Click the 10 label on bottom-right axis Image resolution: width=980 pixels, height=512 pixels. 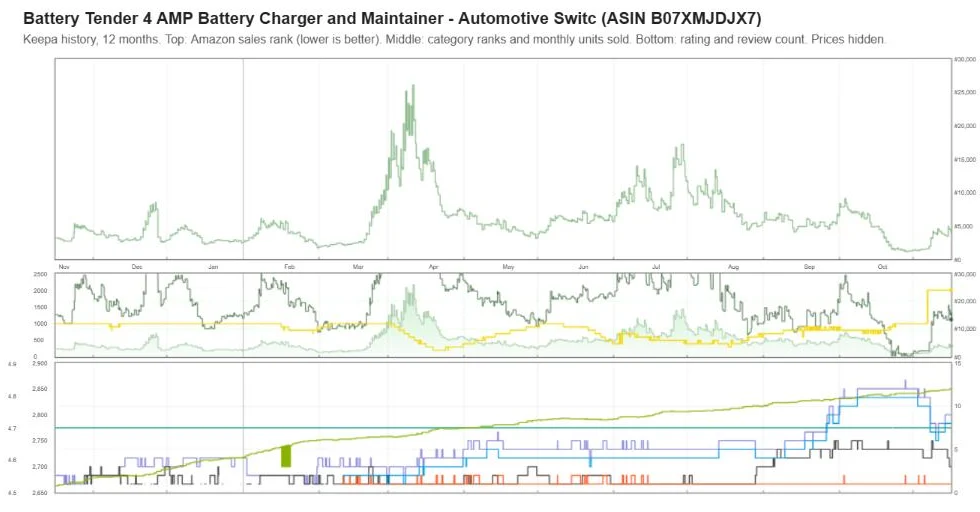(958, 406)
